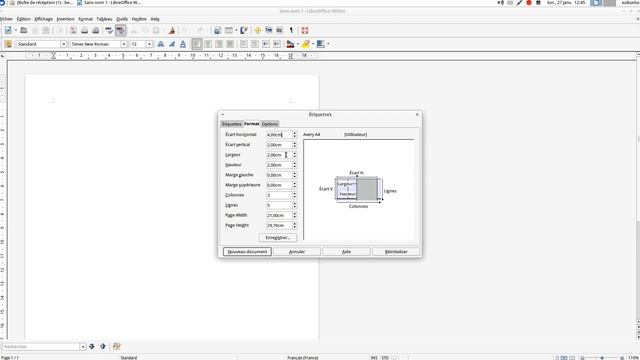Click the Insert Table icon

(229, 31)
